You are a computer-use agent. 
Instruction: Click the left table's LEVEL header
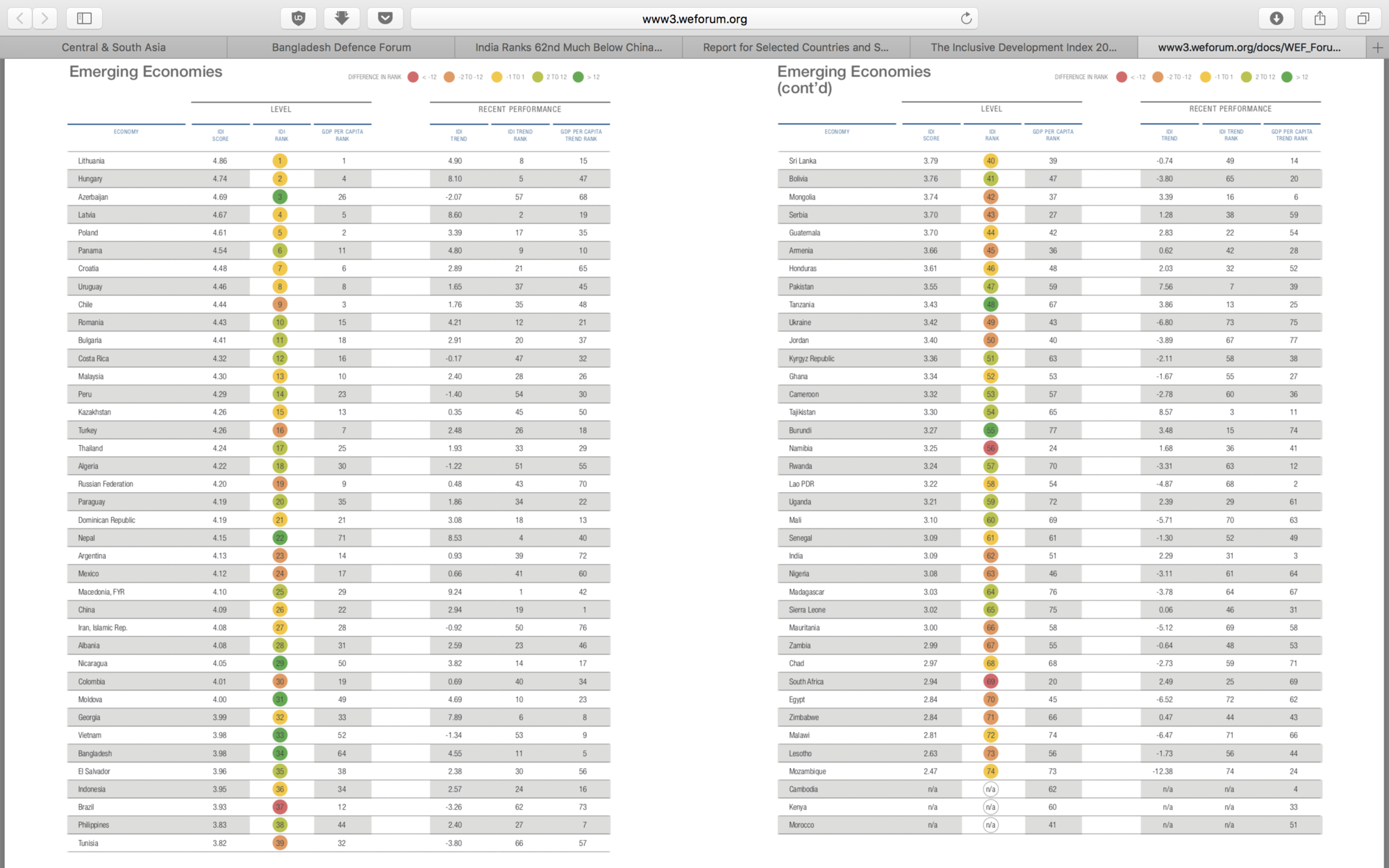coord(281,109)
